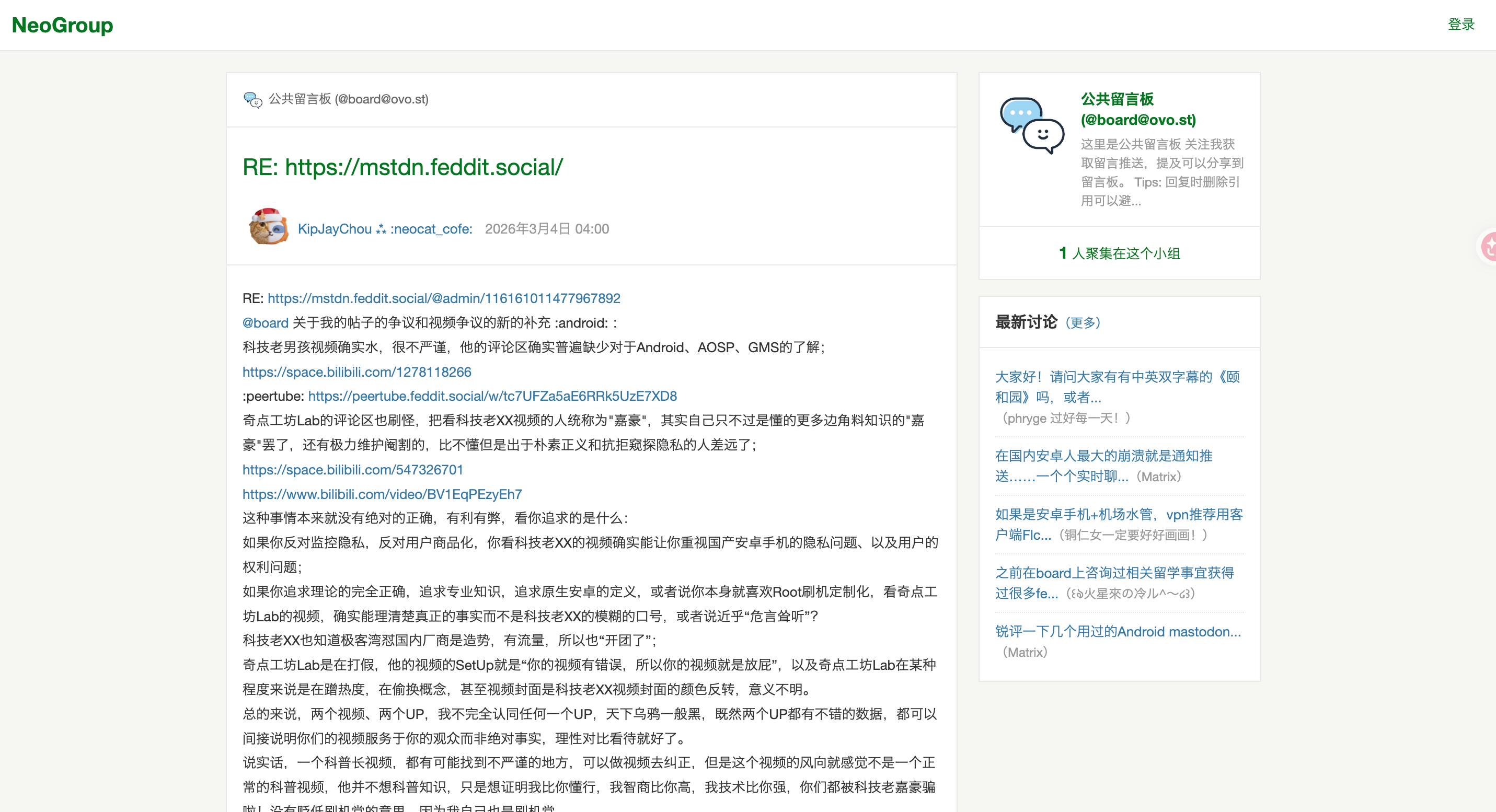Open 锐评 Android mastodon discussion

(1118, 632)
